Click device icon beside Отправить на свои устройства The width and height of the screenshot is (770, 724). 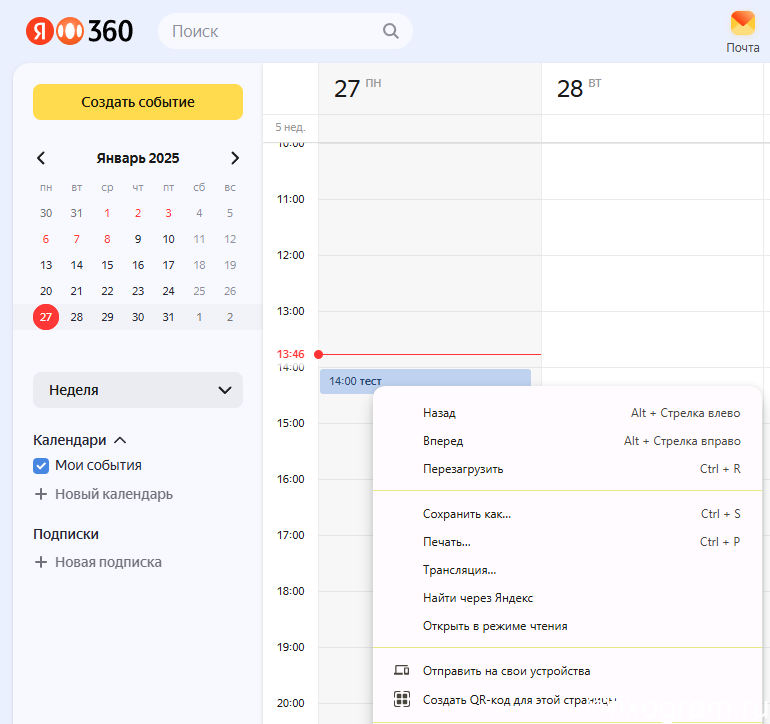[402, 670]
